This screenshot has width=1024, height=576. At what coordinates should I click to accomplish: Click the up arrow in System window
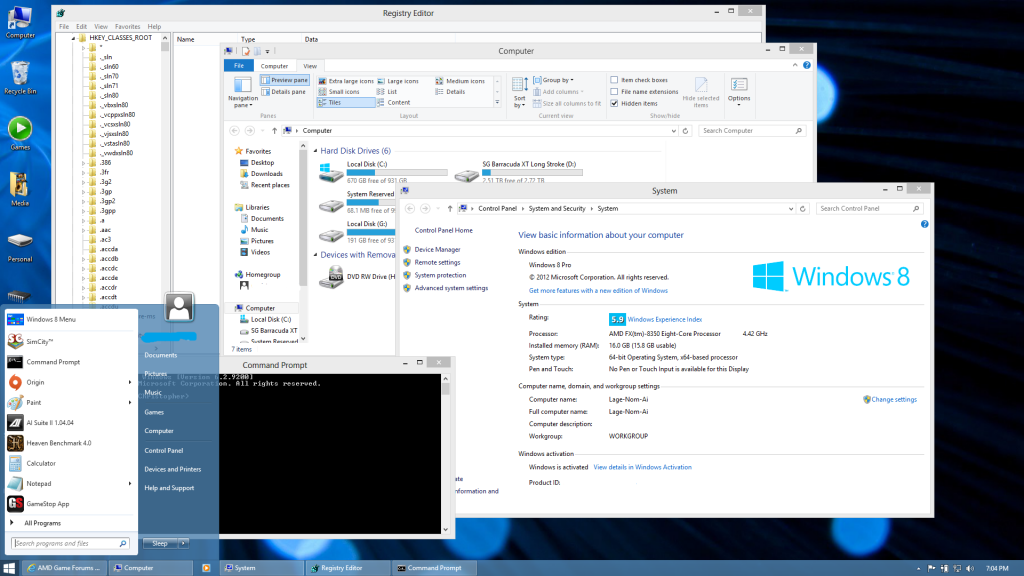(449, 208)
